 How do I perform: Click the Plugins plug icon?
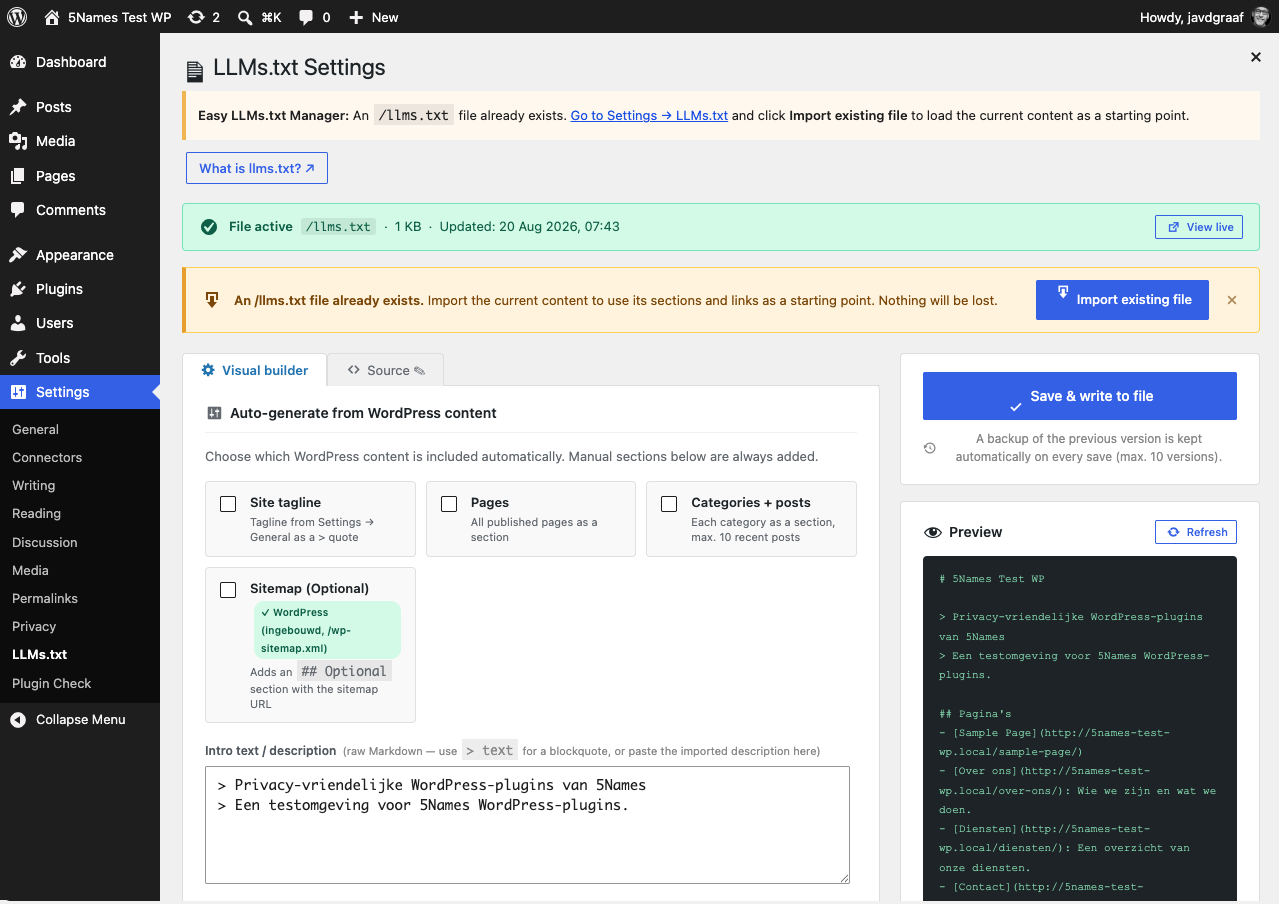[x=18, y=289]
